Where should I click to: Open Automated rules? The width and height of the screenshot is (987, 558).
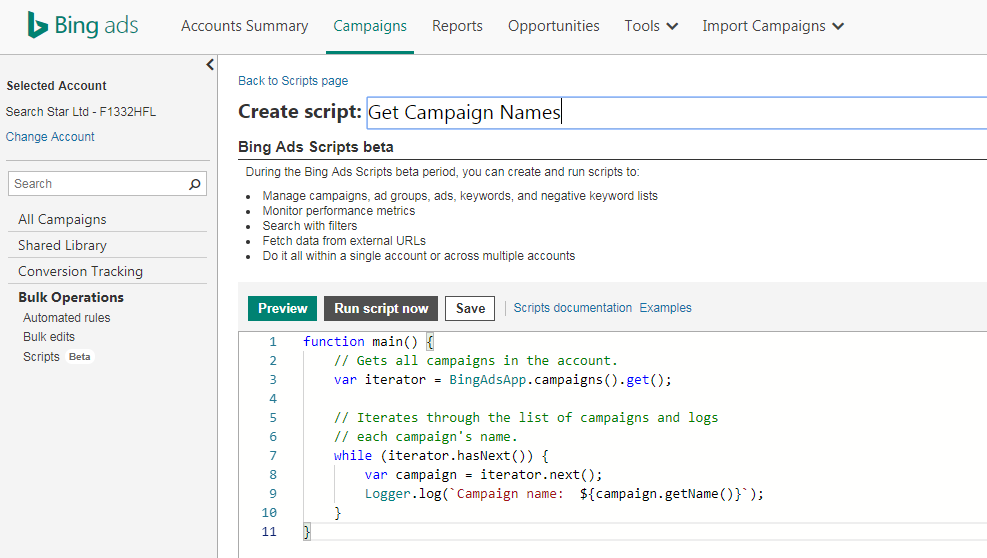click(67, 318)
